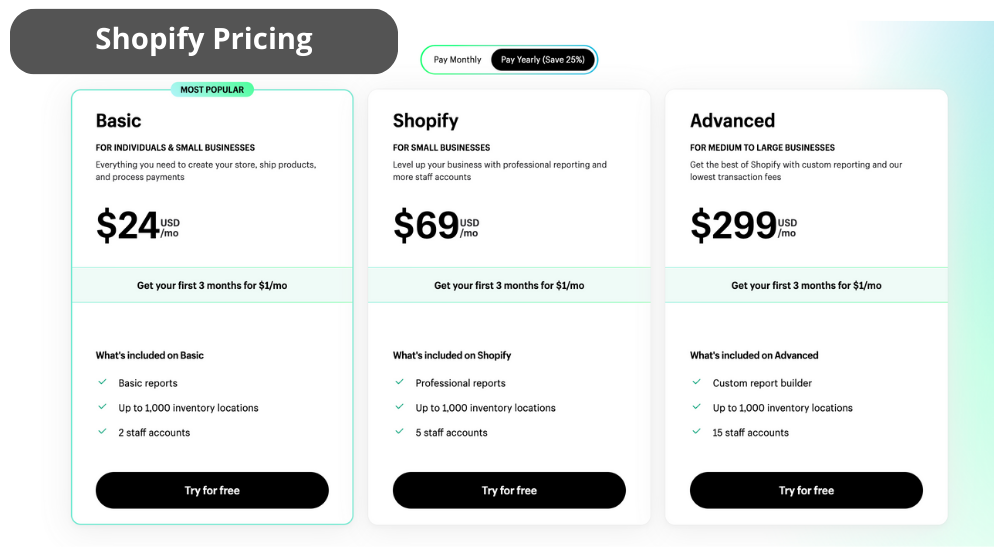The width and height of the screenshot is (1000, 560).
Task: Switch billing to Pay Monthly
Action: tap(457, 59)
